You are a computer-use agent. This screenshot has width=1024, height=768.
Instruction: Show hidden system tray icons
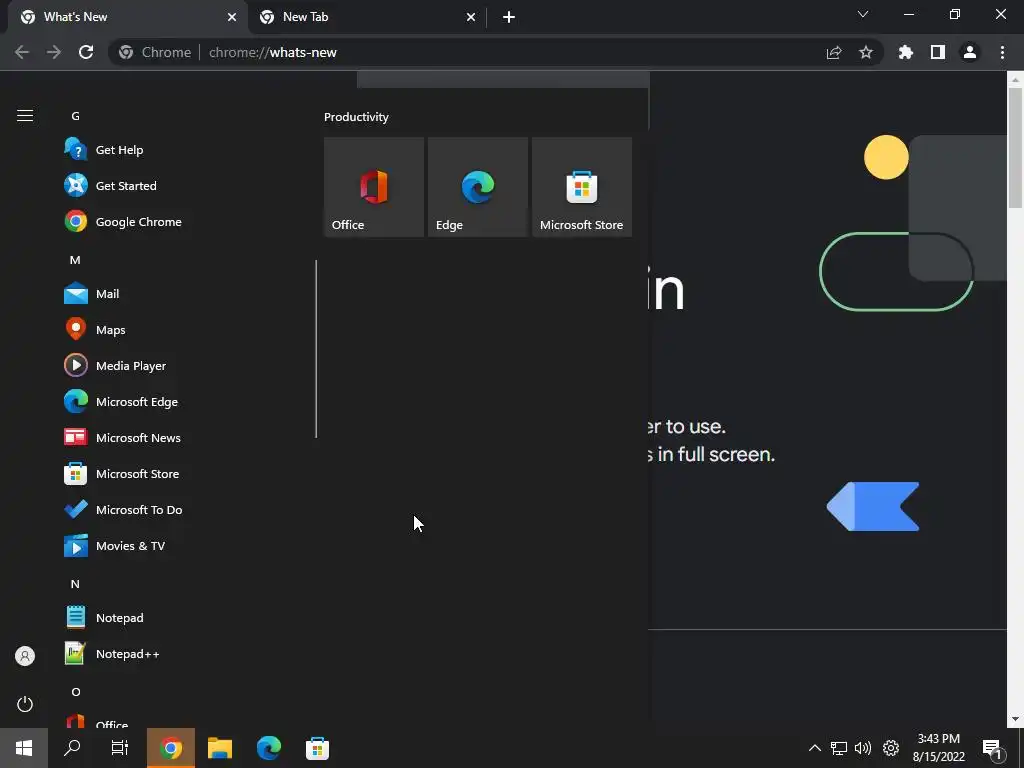(x=814, y=748)
